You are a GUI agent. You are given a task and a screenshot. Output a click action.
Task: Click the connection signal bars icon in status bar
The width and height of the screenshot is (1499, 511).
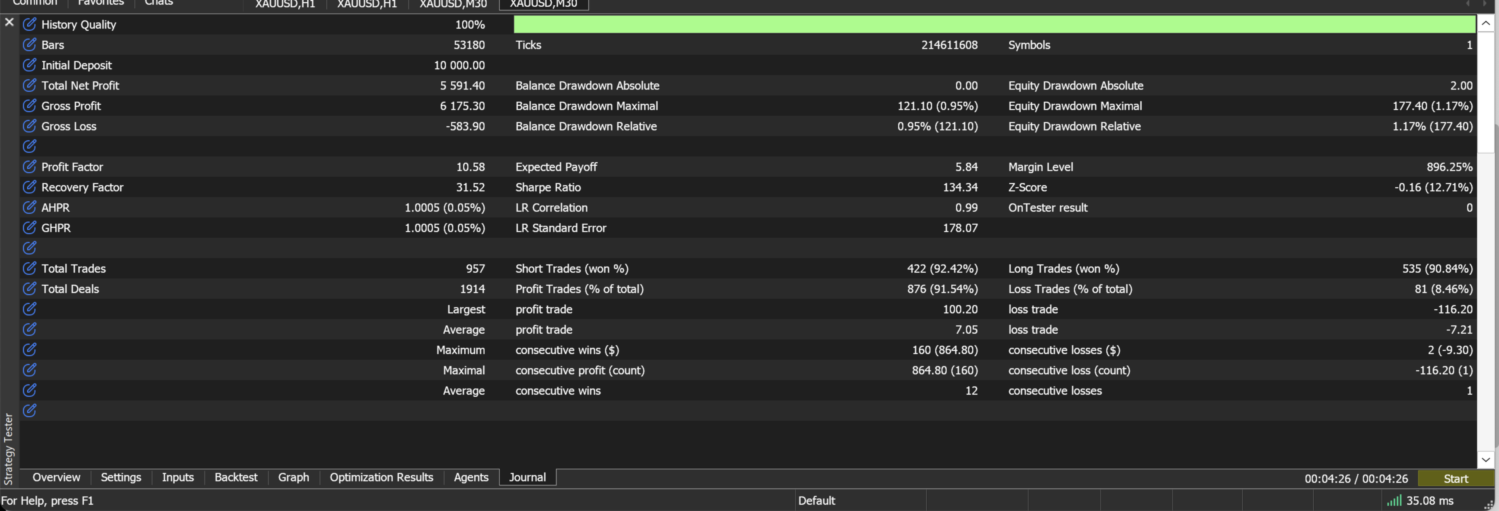[1394, 500]
